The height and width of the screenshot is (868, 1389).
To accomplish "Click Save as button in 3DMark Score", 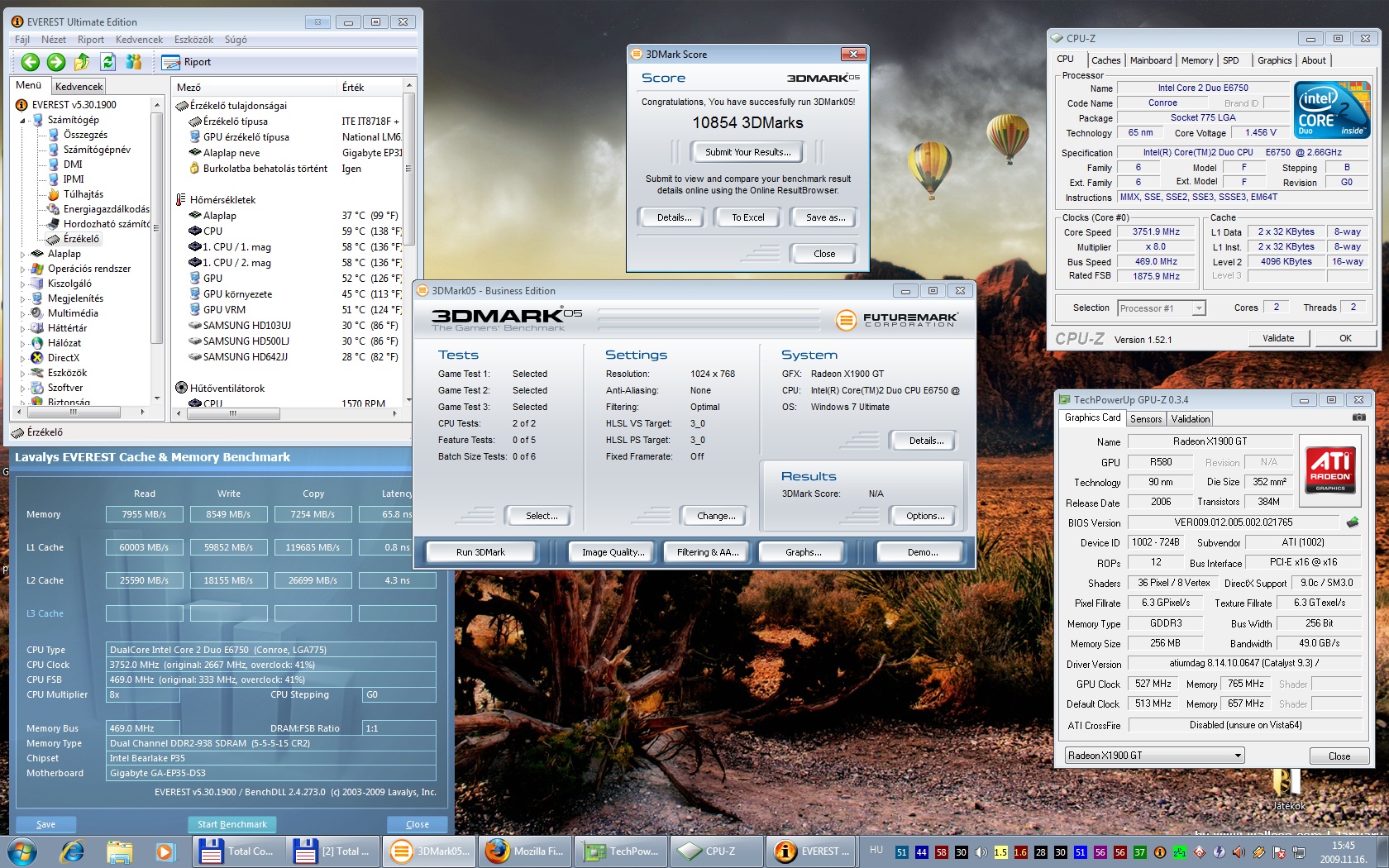I will (826, 217).
